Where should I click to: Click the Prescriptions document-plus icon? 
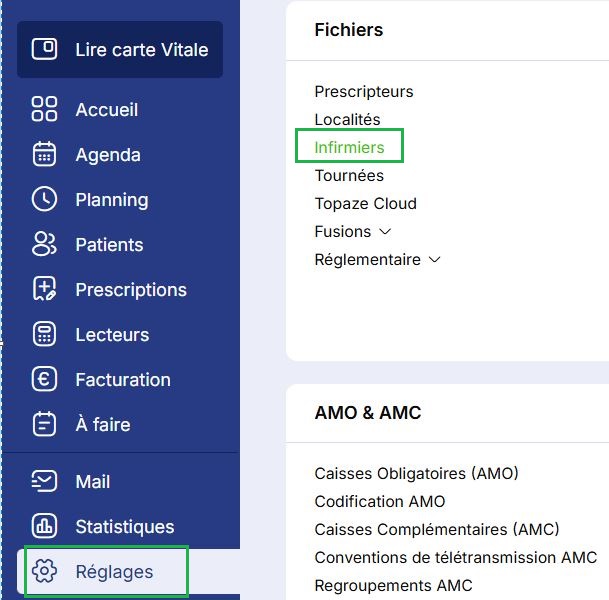44,289
